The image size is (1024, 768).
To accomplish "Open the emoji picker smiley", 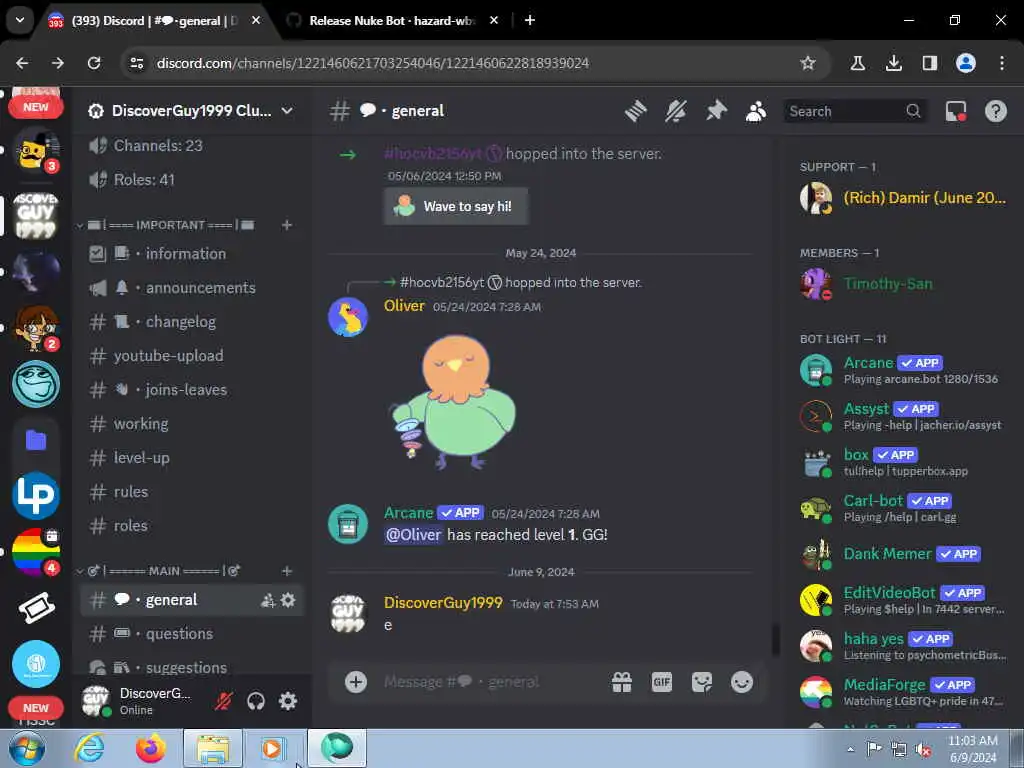I will (x=742, y=682).
